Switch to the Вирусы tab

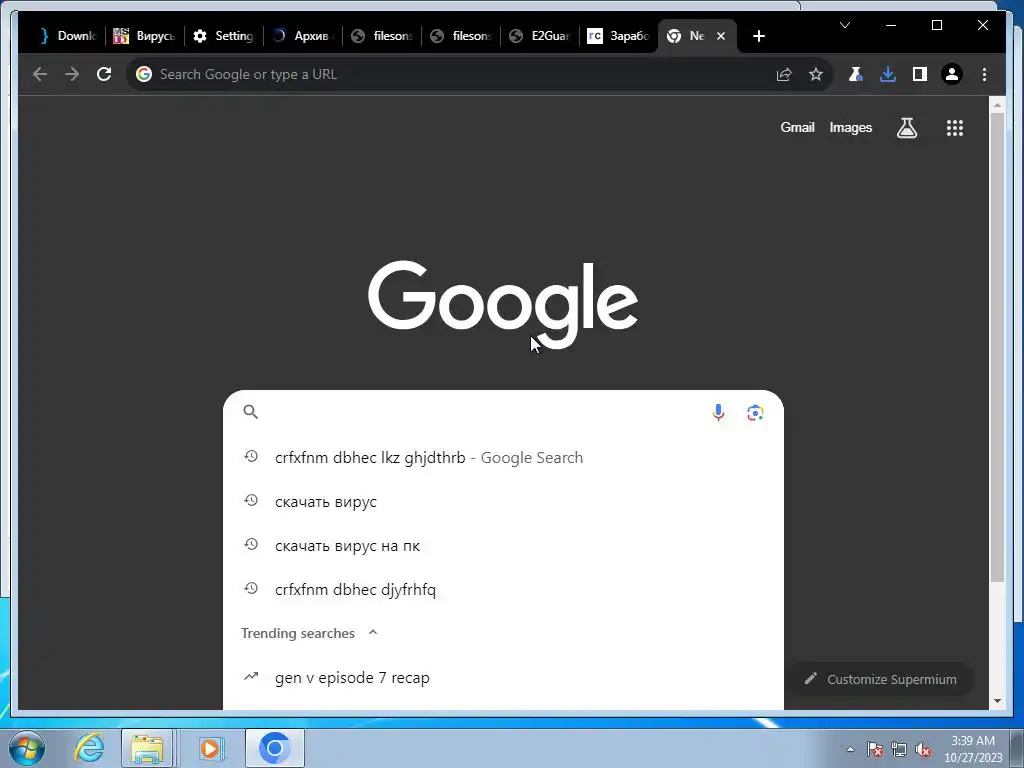tap(144, 36)
